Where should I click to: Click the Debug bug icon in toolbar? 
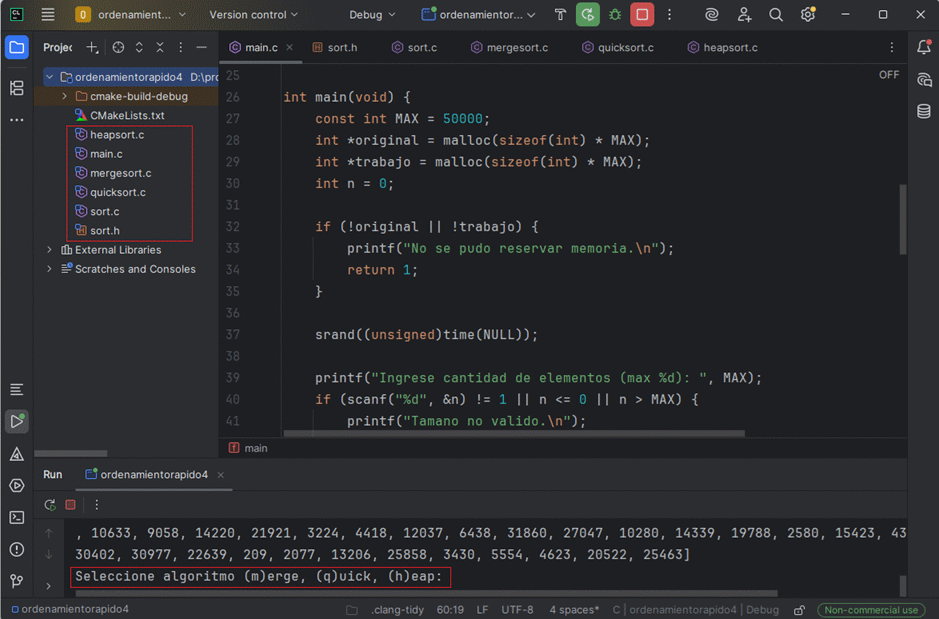coord(615,15)
